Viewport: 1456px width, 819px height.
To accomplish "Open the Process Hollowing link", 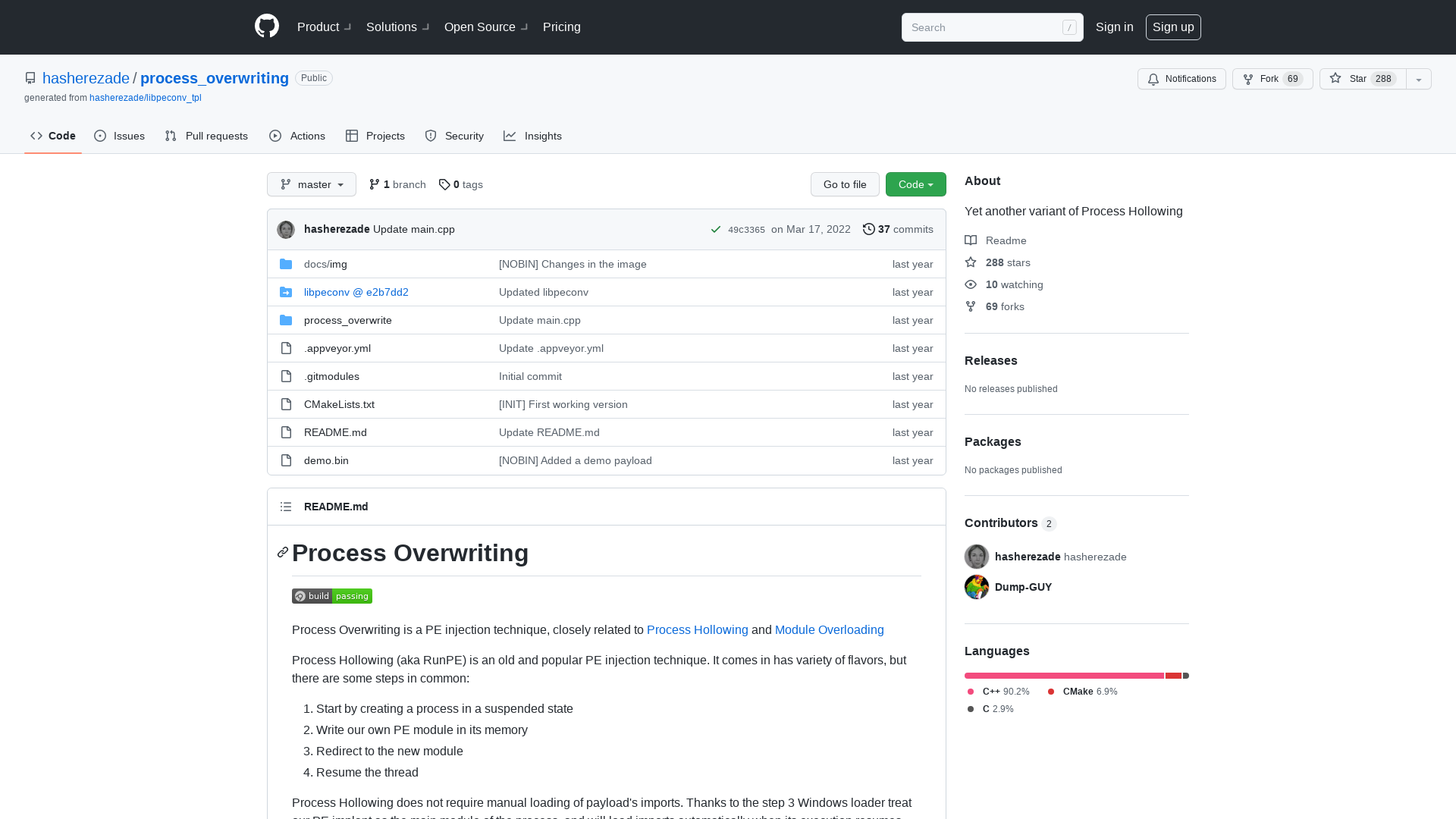I will pyautogui.click(x=698, y=629).
